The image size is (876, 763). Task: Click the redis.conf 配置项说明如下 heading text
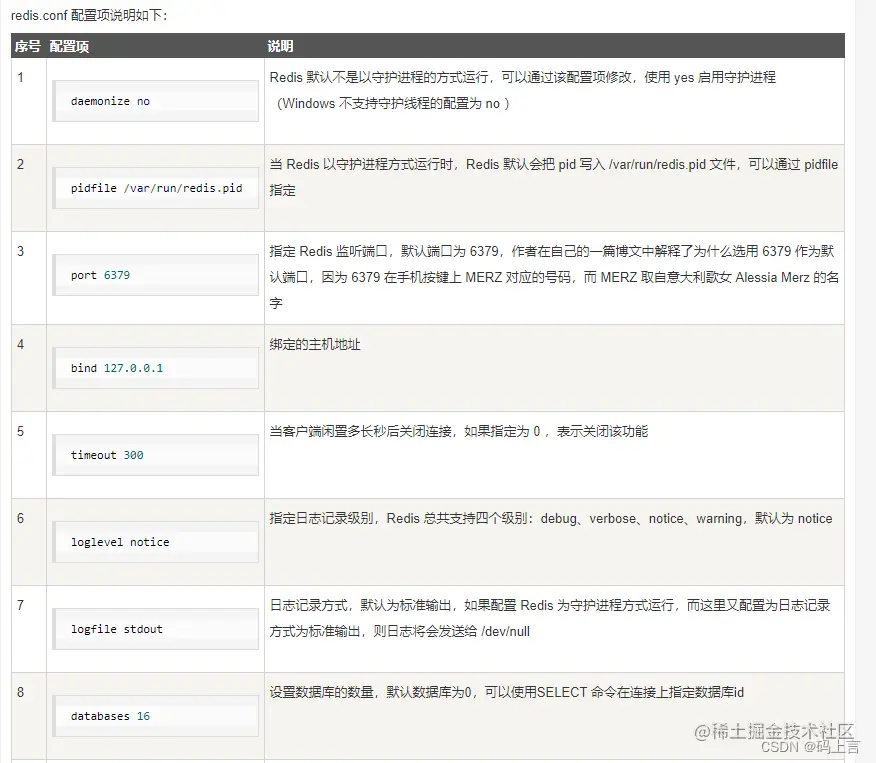90,14
